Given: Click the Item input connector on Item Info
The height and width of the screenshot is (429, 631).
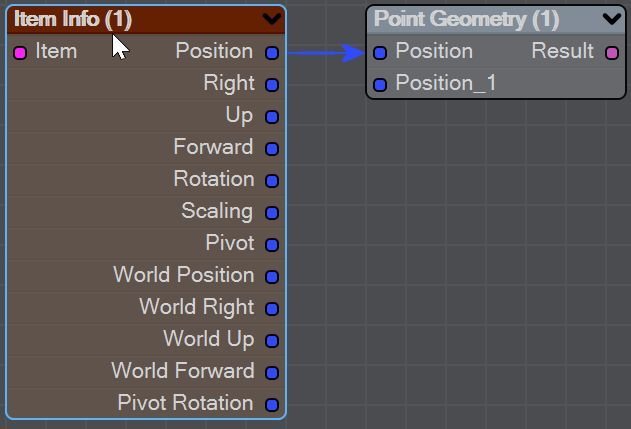Looking at the screenshot, I should (20, 53).
